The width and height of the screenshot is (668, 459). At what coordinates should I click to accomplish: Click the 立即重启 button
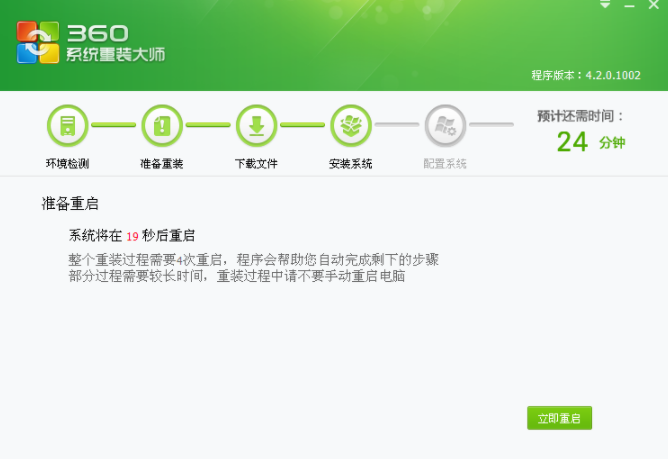tap(559, 418)
